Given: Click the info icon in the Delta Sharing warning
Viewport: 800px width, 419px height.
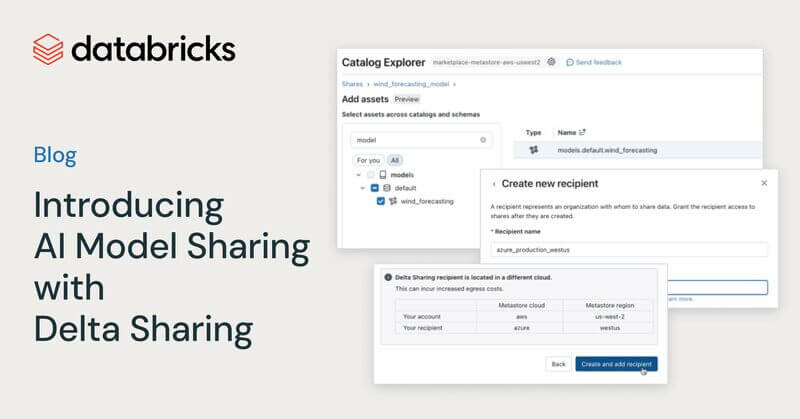Looking at the screenshot, I should (x=388, y=277).
